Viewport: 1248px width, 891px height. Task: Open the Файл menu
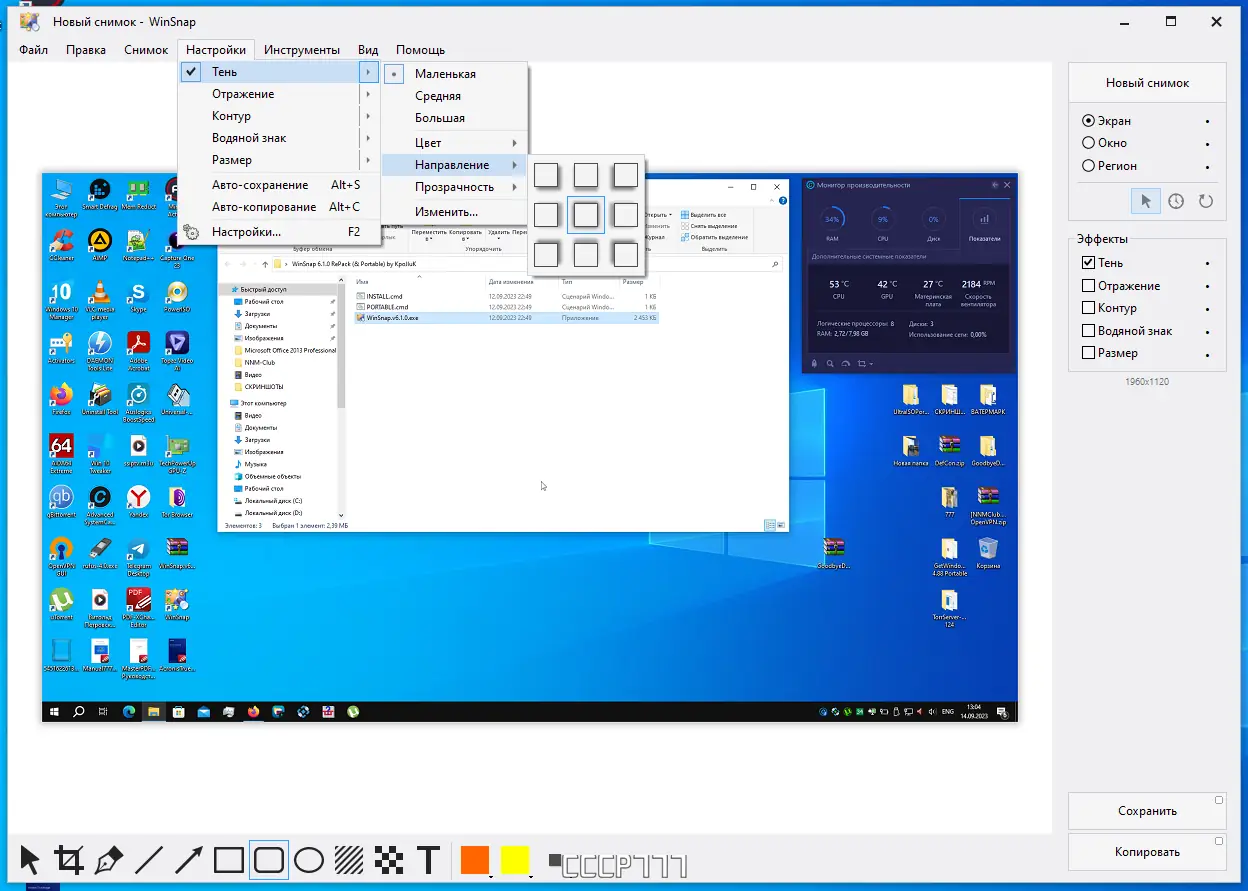33,50
